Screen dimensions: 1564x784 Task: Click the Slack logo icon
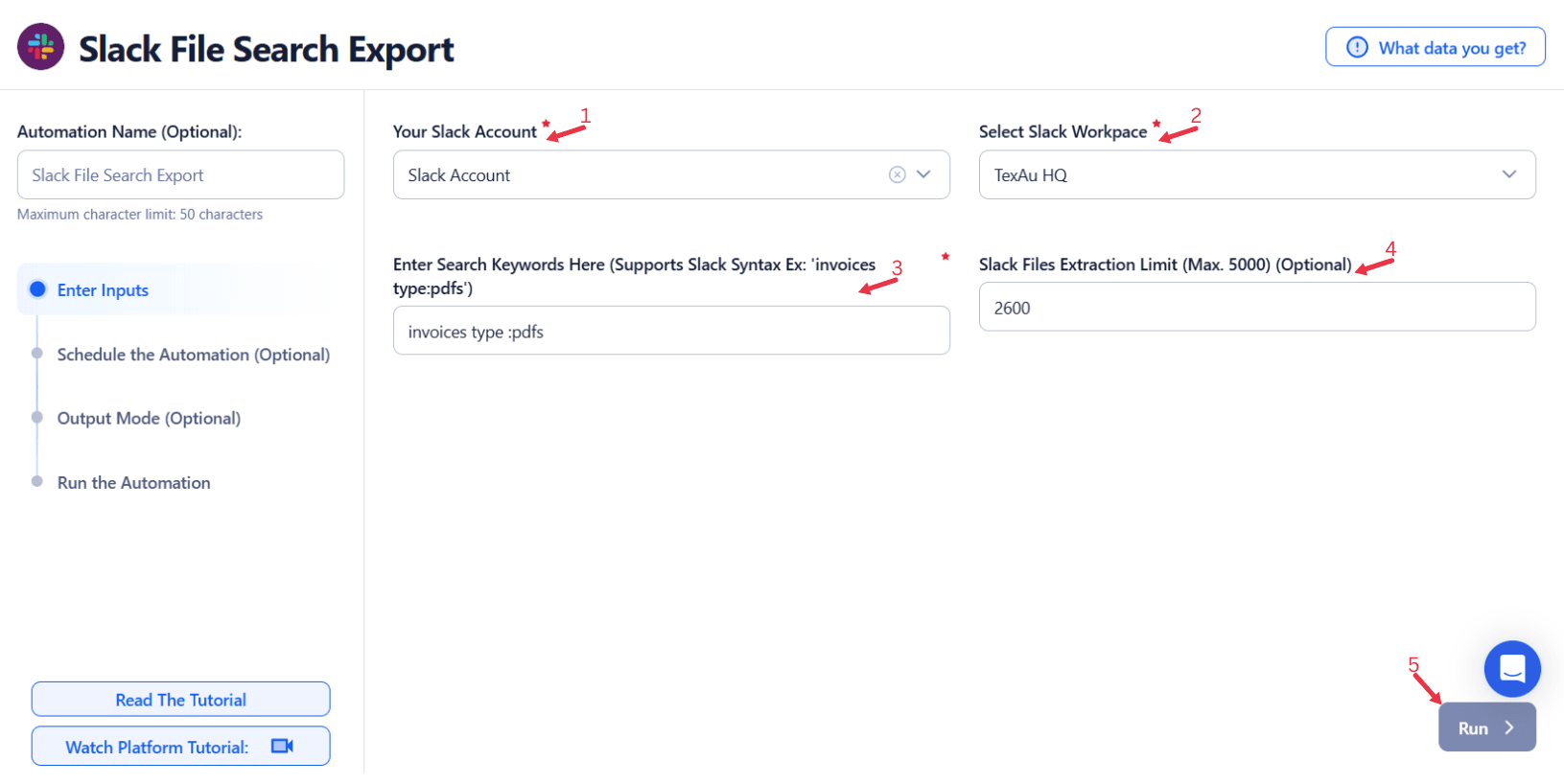[x=41, y=47]
